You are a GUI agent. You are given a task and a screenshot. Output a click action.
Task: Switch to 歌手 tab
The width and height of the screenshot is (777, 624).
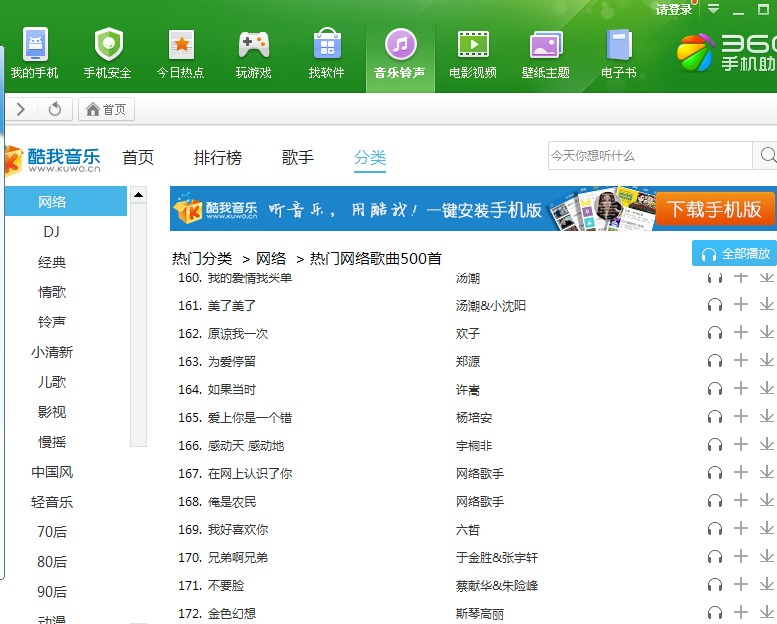coord(298,157)
